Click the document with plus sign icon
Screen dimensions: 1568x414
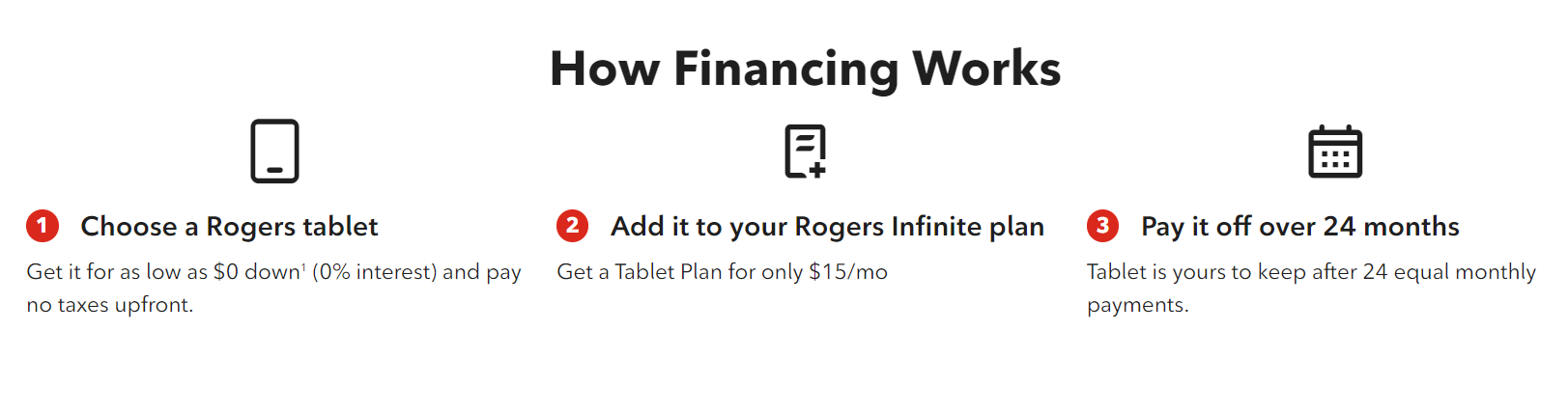pyautogui.click(x=805, y=152)
